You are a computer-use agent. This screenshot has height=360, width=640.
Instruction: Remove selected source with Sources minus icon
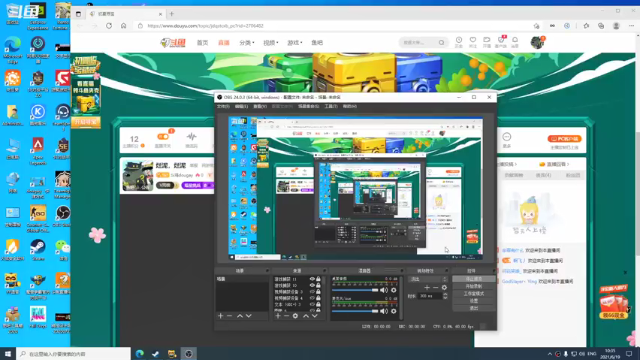click(x=287, y=316)
